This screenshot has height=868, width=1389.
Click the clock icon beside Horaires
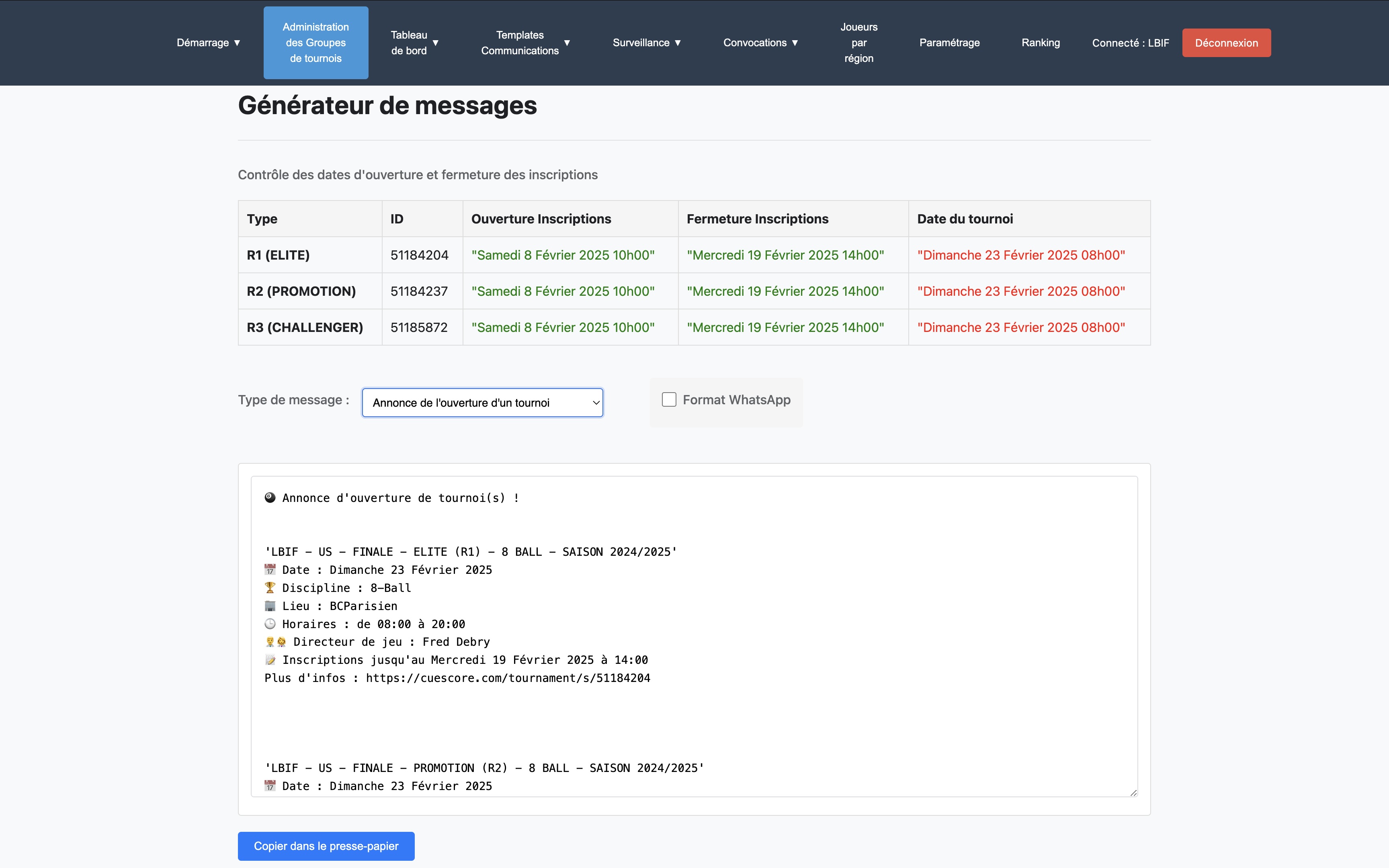coord(270,623)
